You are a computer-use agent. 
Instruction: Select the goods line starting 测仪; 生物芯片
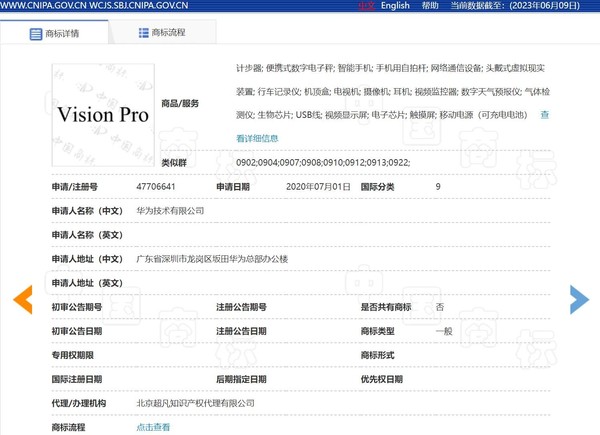point(382,115)
